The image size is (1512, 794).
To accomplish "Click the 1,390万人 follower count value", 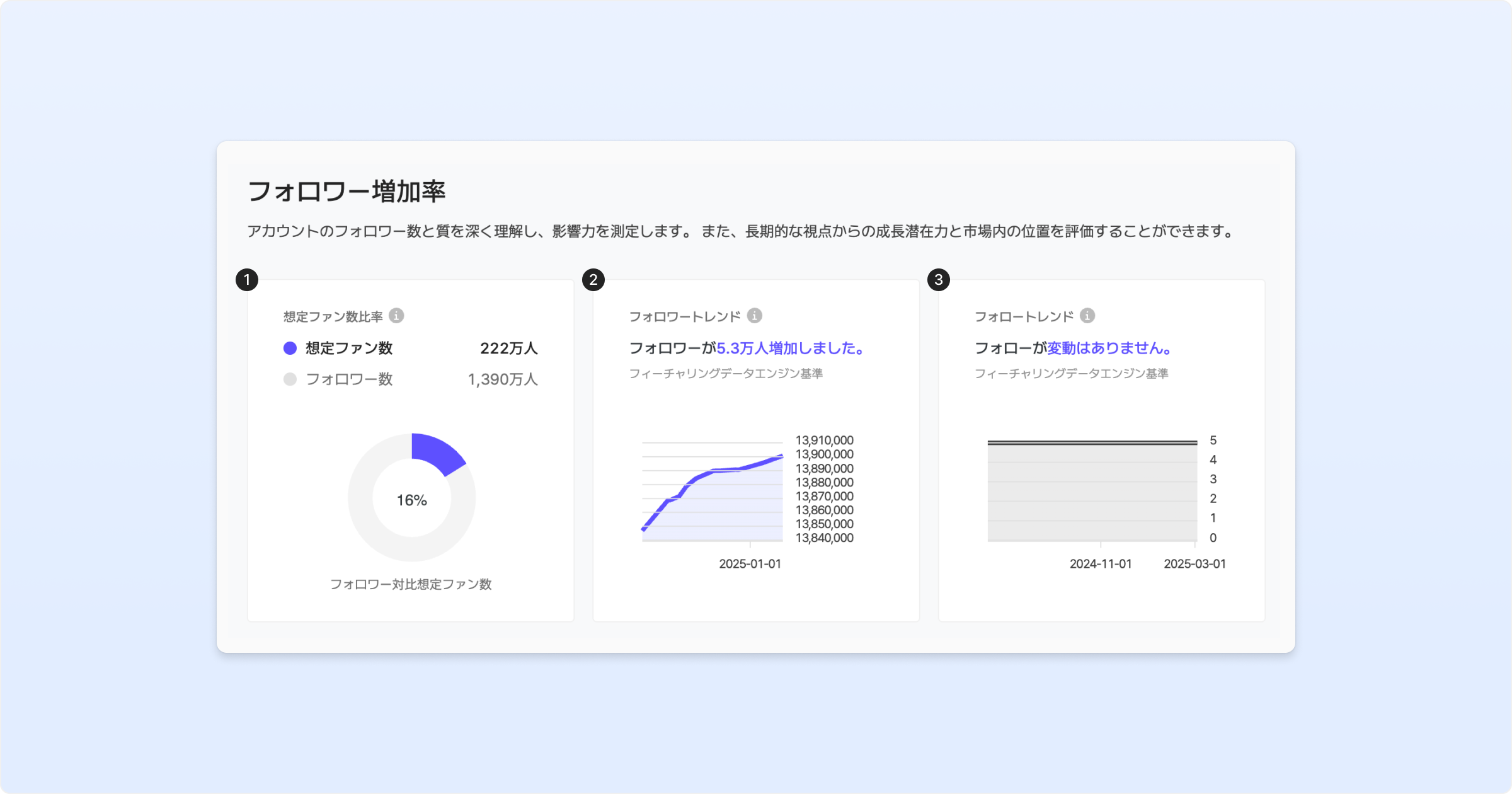I will (502, 379).
